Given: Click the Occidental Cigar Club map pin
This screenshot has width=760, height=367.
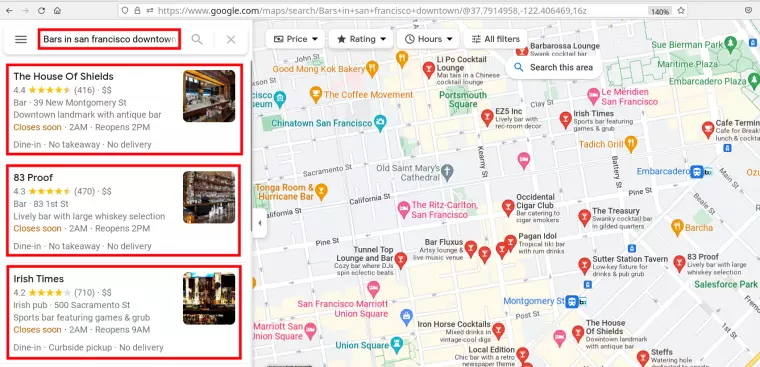Looking at the screenshot, I should click(x=508, y=207).
